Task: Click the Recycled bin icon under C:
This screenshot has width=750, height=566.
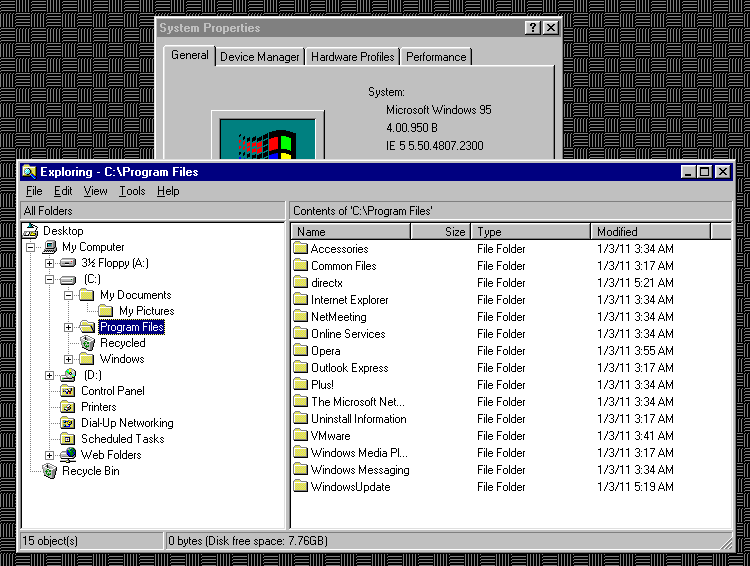Action: point(87,343)
